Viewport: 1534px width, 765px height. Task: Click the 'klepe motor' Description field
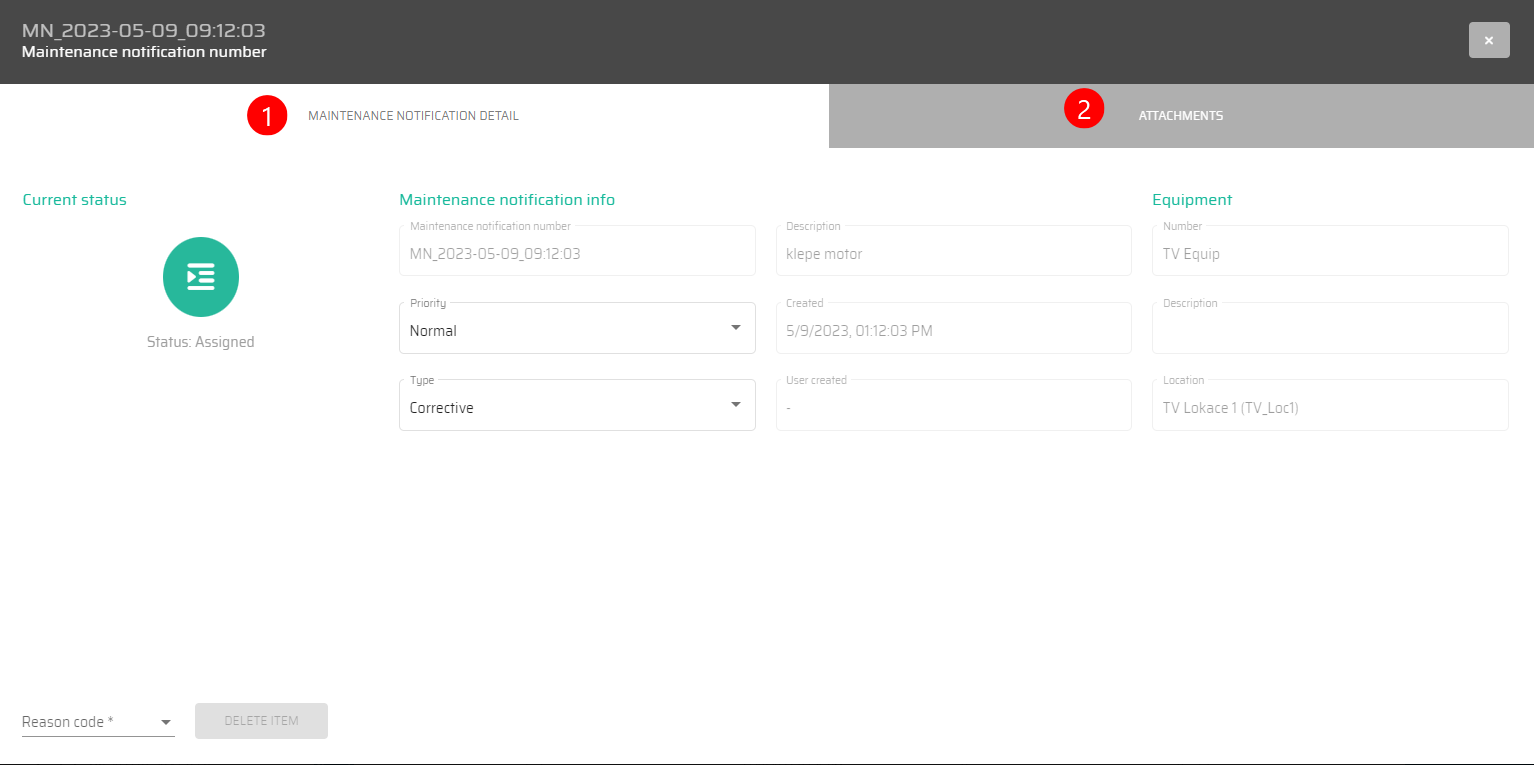953,254
